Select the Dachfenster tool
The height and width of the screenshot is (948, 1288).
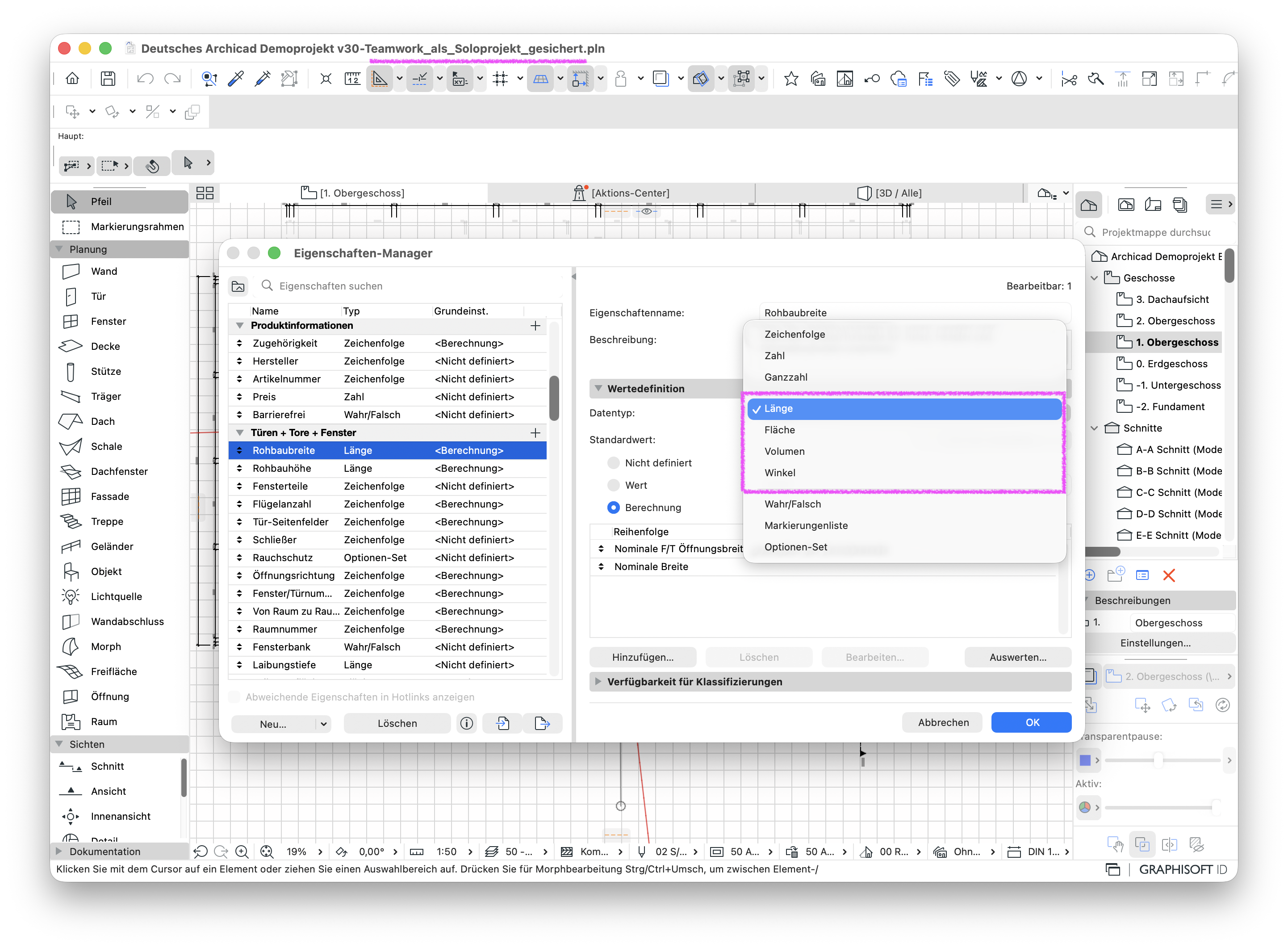[120, 472]
